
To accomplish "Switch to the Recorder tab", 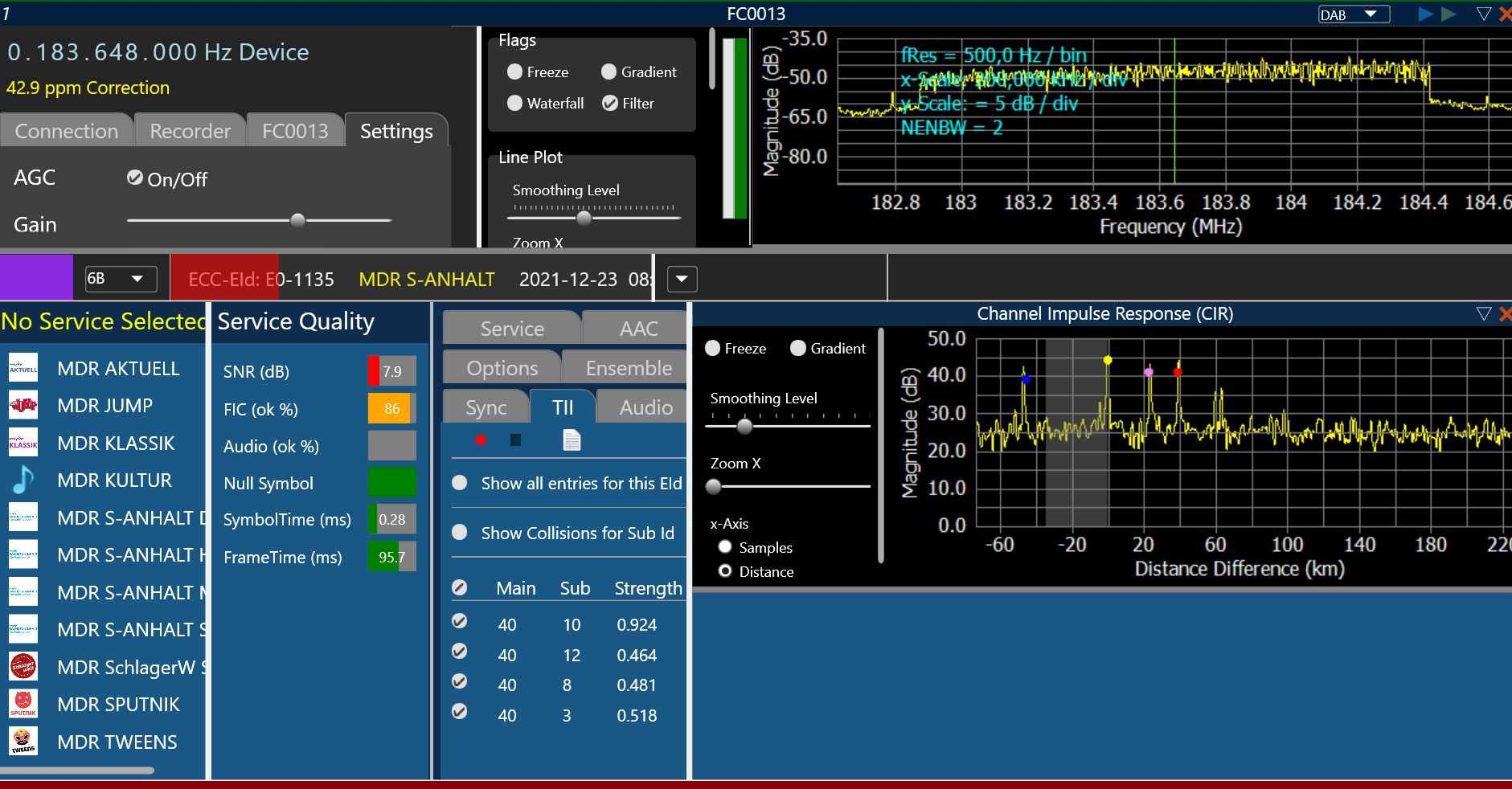I will click(190, 131).
